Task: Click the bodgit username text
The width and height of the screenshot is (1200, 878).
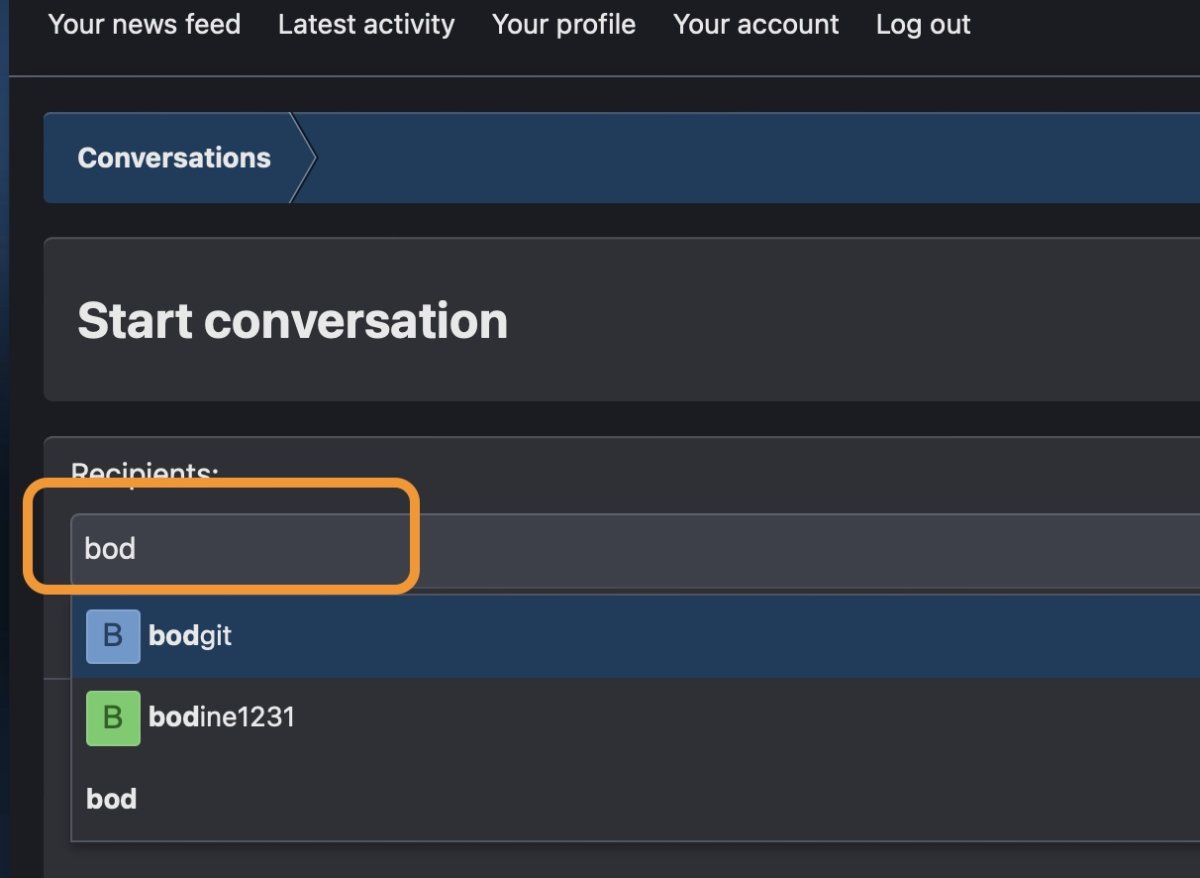Action: coord(190,636)
